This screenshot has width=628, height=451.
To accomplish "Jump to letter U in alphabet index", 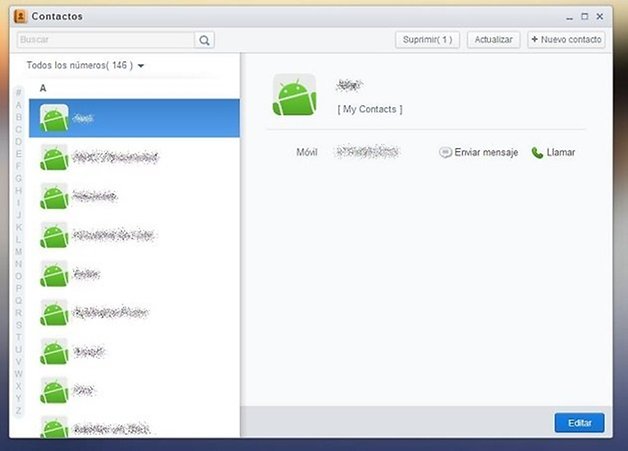I will pyautogui.click(x=18, y=349).
